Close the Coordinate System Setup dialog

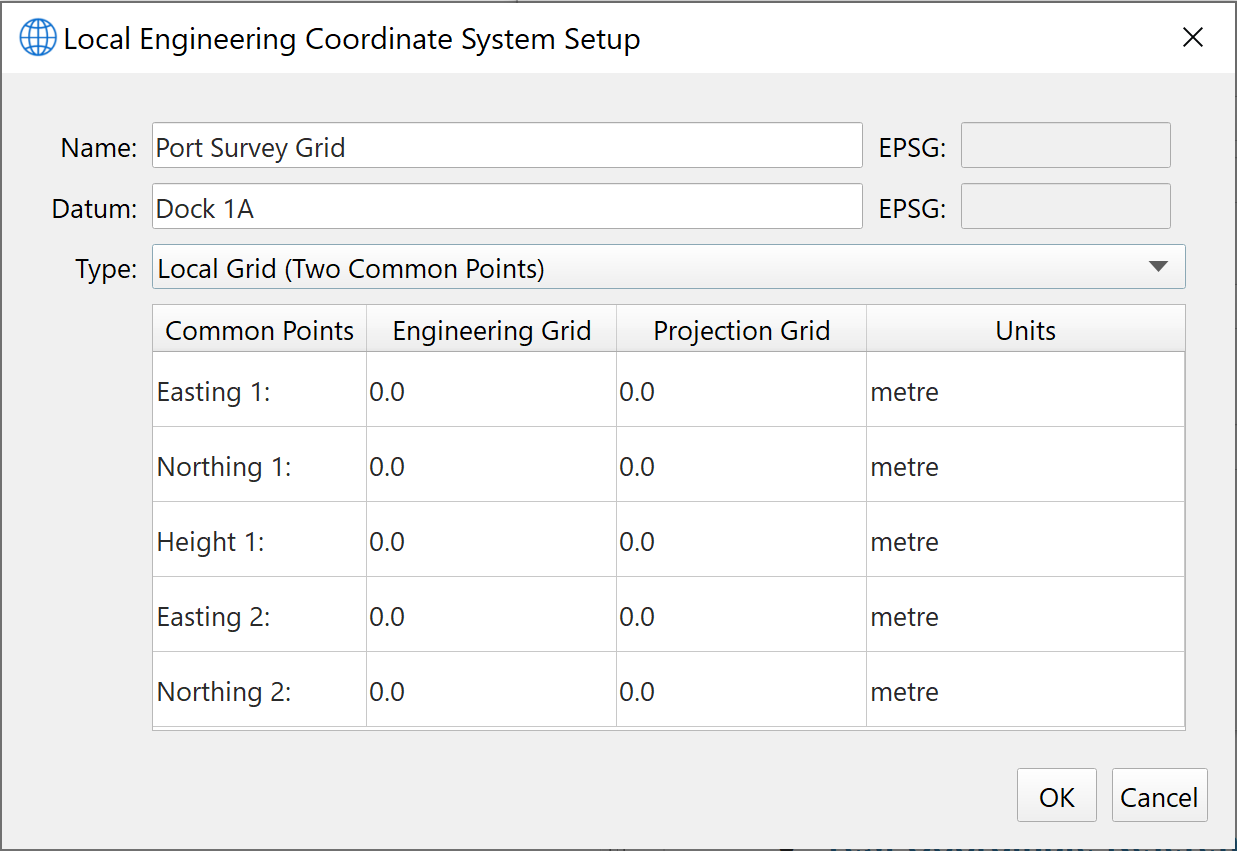coord(1192,38)
